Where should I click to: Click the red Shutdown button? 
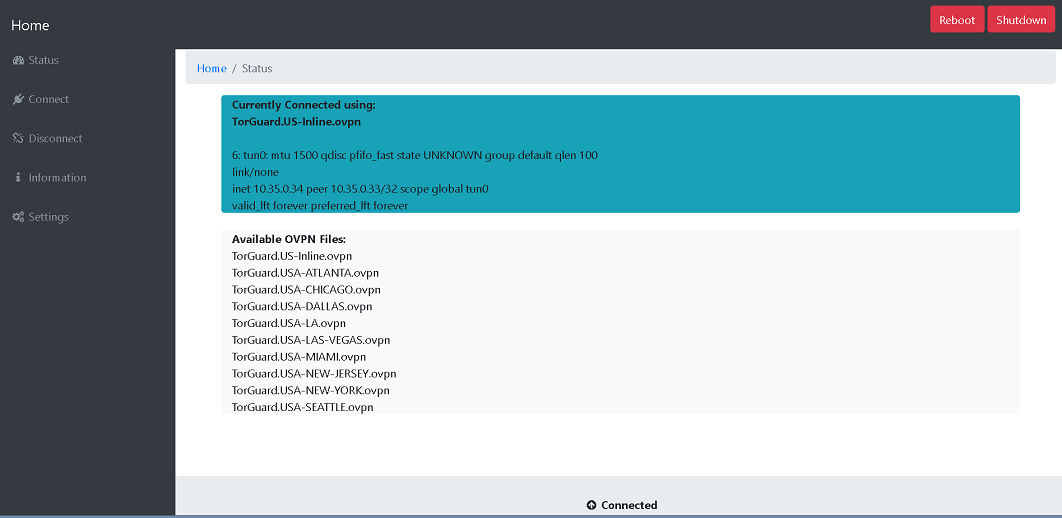[1021, 20]
